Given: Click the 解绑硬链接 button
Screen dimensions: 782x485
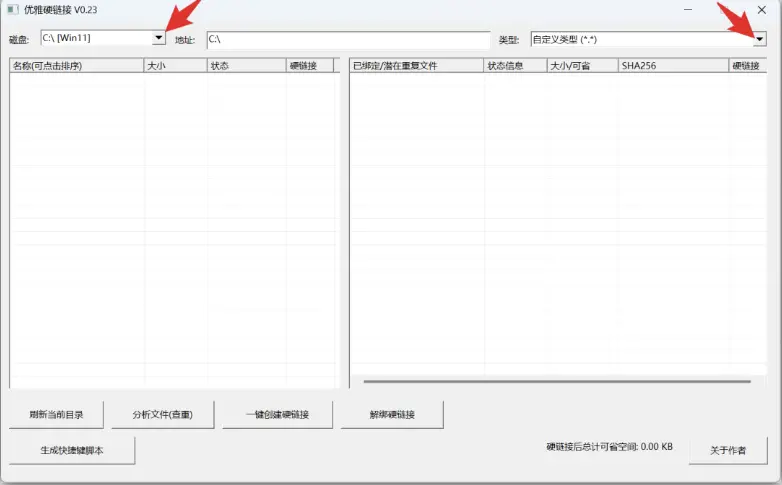Looking at the screenshot, I should point(392,415).
